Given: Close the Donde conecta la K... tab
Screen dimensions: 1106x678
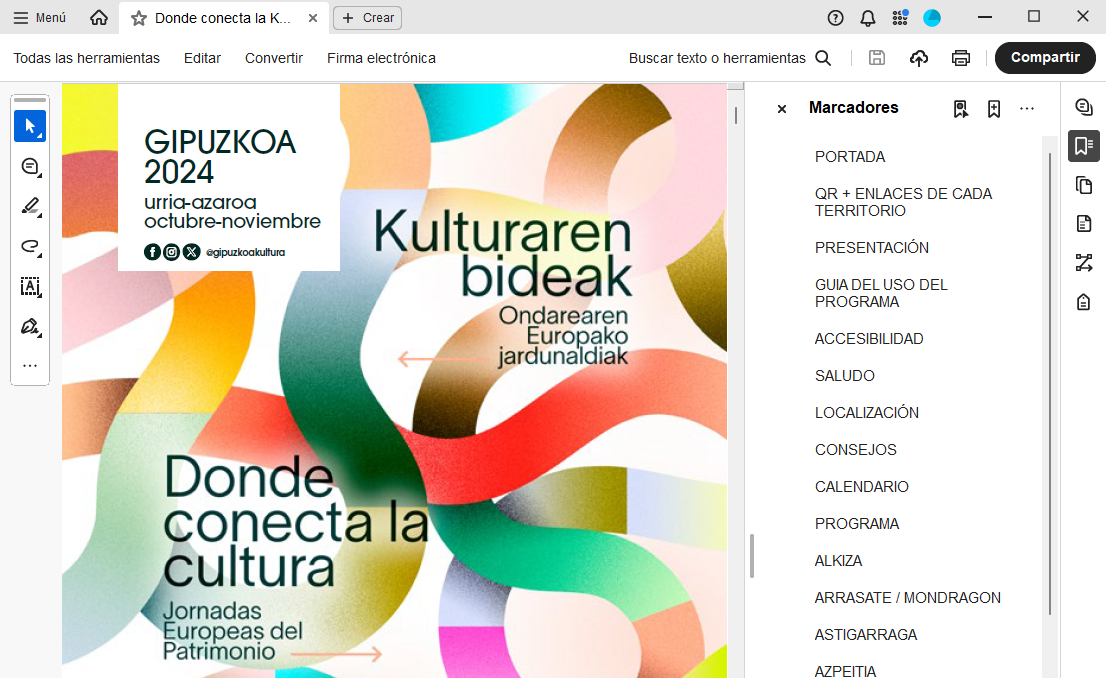Looking at the screenshot, I should pos(312,18).
